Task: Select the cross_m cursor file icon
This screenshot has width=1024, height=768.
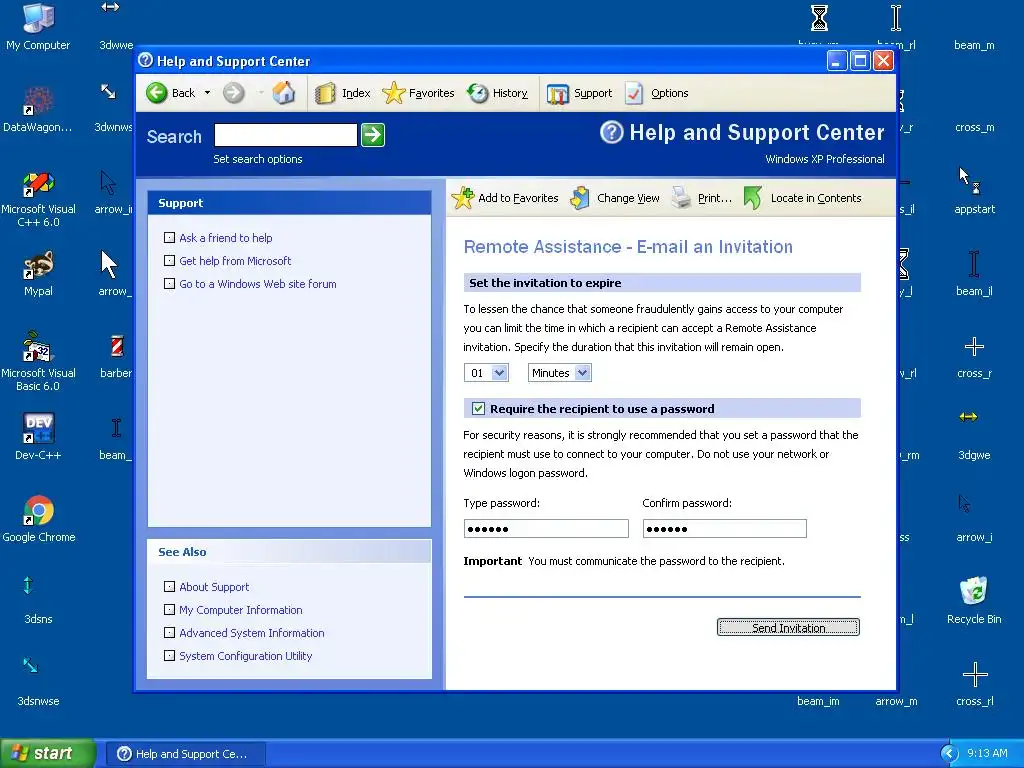Action: [974, 127]
